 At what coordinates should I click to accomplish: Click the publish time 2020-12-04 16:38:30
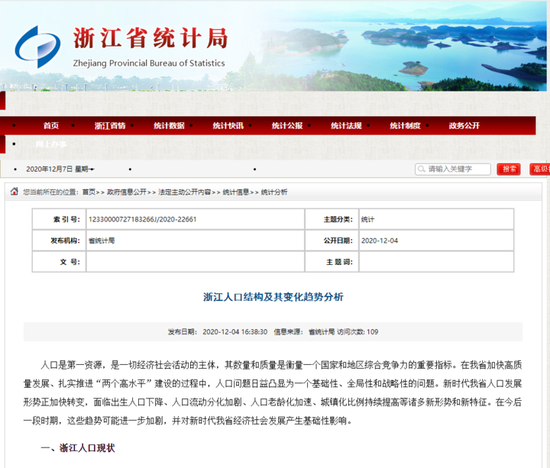pyautogui.click(x=235, y=332)
